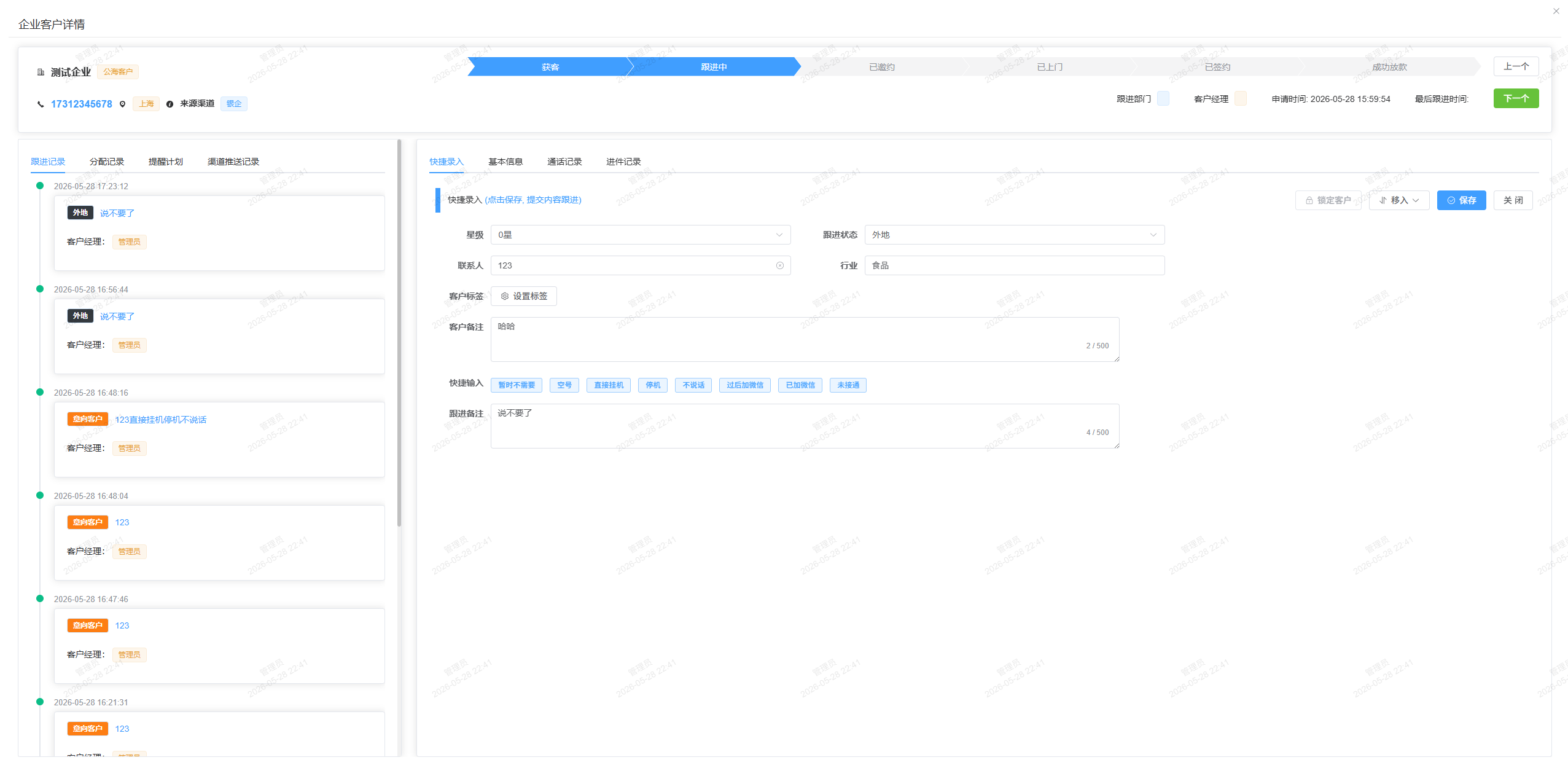Screen dimensions: 1568x776
Task: Insert quick phrase 未接通
Action: coord(848,385)
